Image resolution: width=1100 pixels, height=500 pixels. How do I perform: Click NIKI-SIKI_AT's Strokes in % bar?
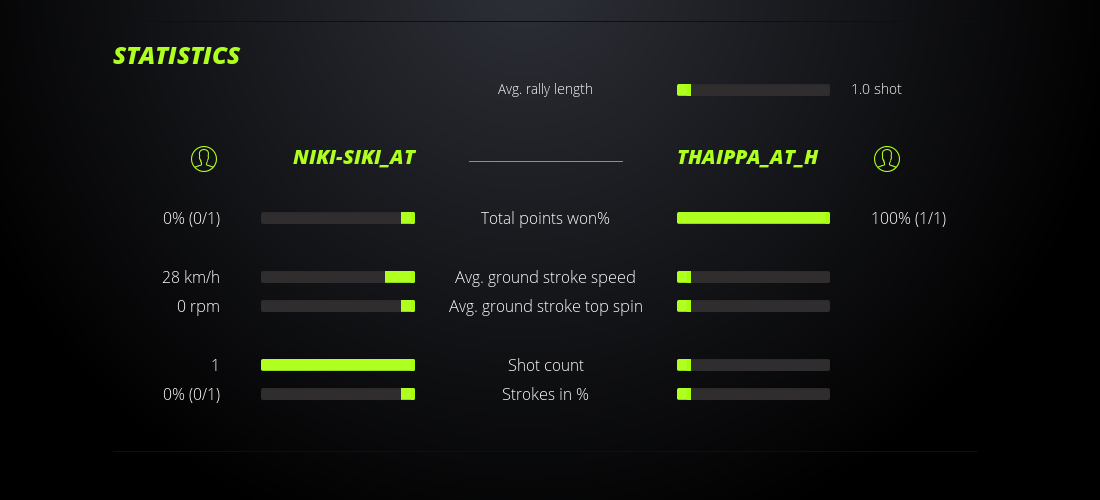(338, 394)
